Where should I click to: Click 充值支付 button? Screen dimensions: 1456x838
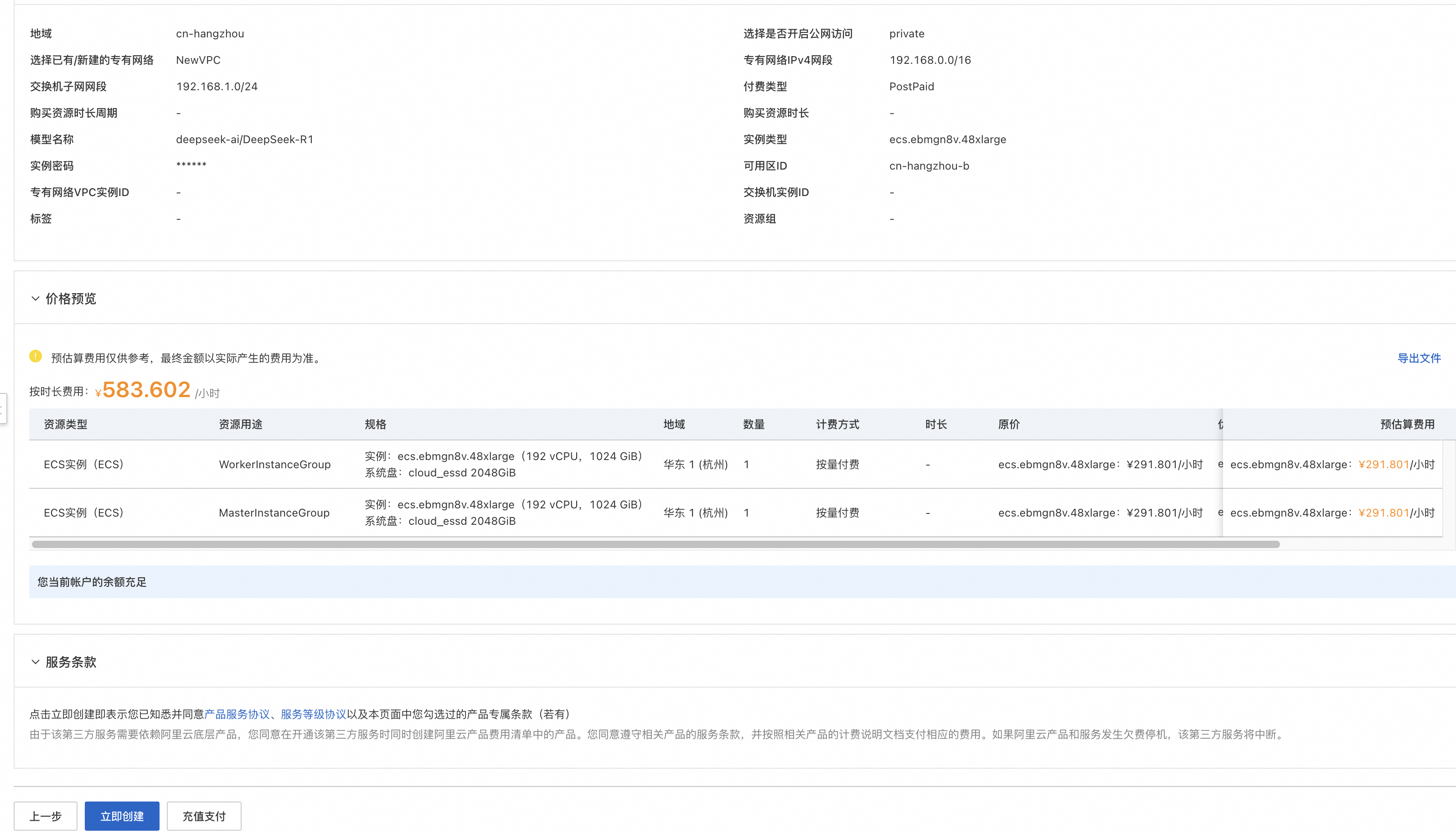tap(204, 816)
